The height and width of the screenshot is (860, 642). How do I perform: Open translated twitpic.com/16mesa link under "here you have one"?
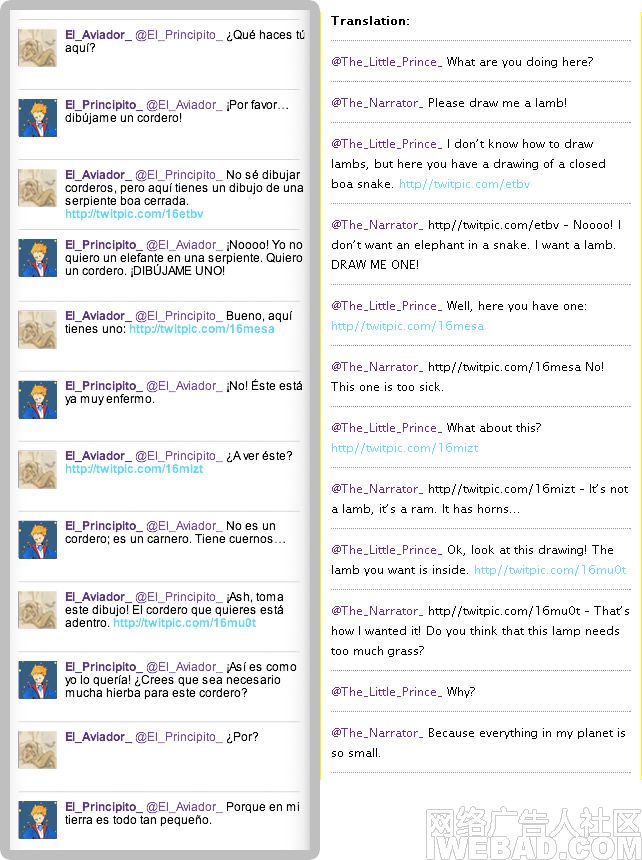point(407,326)
